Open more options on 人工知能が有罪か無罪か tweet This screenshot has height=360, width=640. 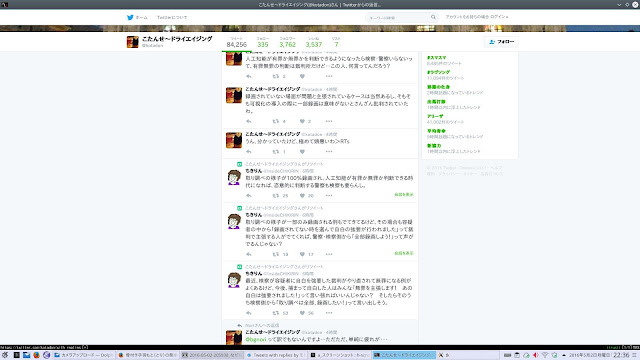pos(329,76)
